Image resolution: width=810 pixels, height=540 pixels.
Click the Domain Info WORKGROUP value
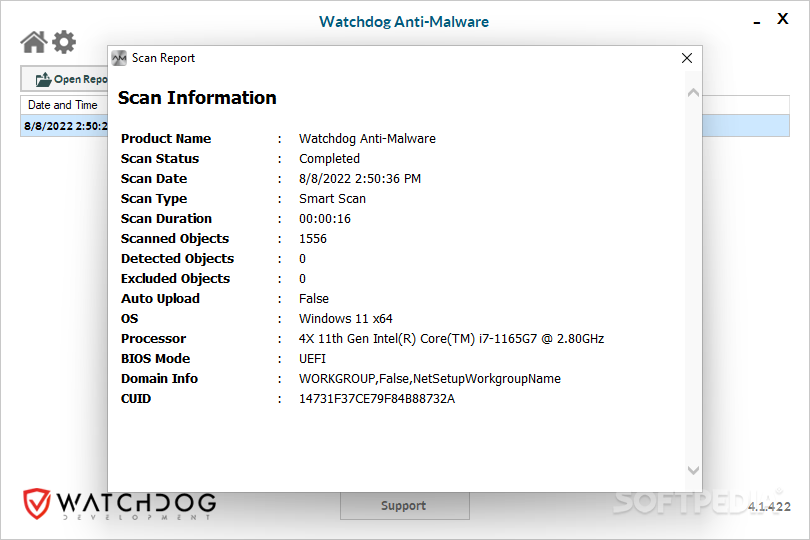pos(429,379)
